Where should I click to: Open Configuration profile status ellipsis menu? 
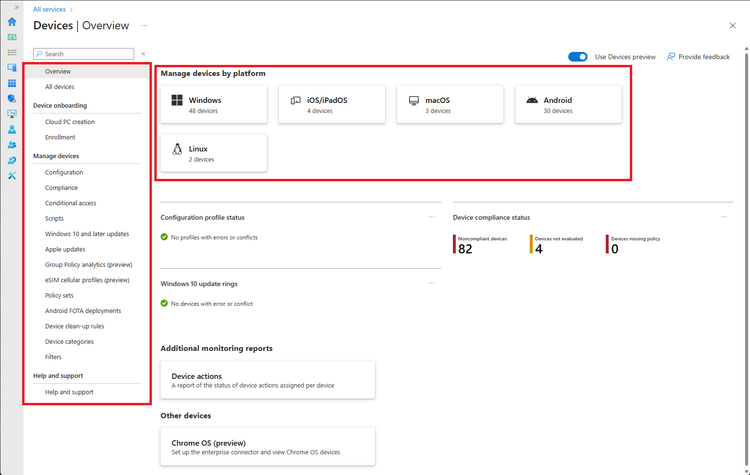(x=431, y=217)
